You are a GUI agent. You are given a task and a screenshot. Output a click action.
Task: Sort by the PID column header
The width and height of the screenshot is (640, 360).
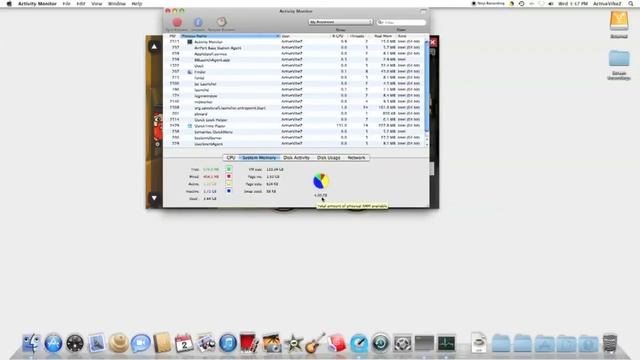(173, 36)
